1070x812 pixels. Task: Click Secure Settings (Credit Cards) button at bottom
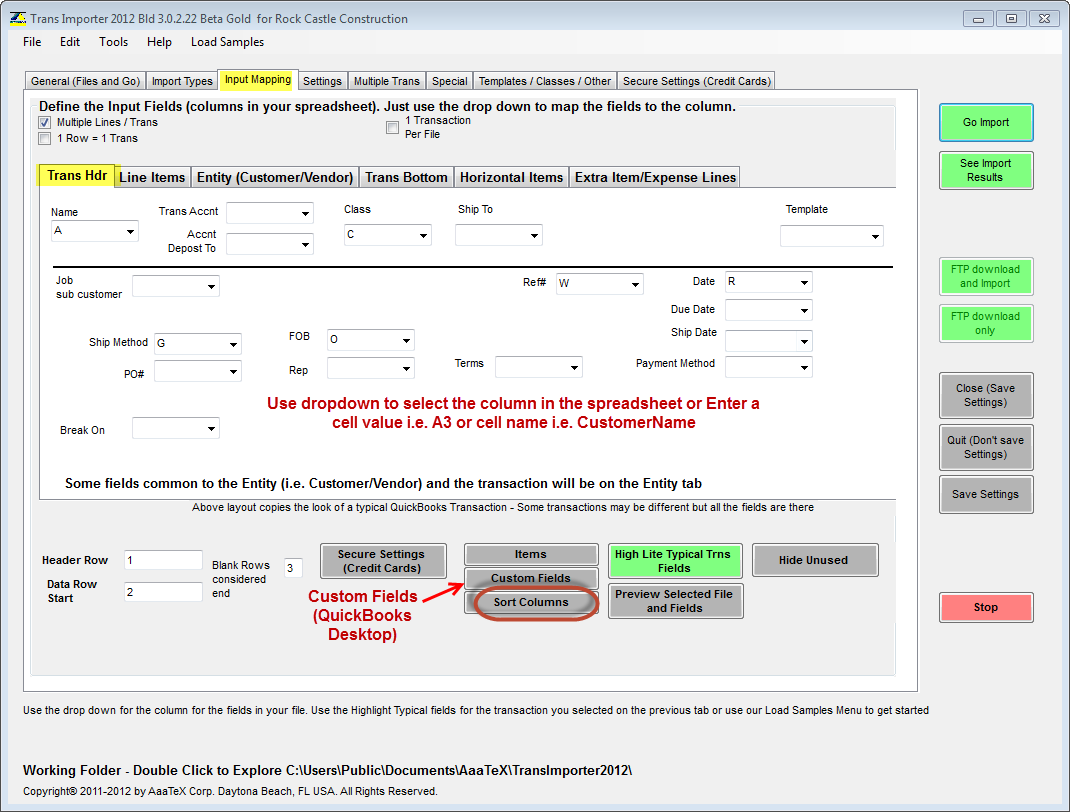point(383,561)
